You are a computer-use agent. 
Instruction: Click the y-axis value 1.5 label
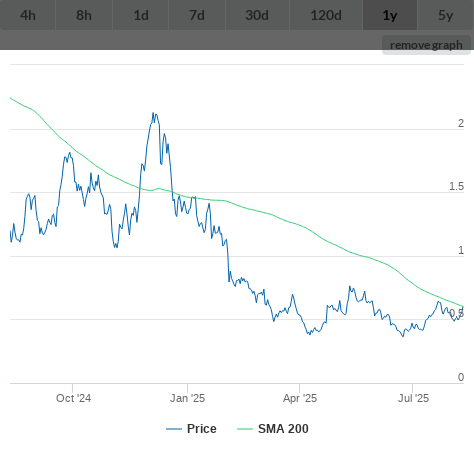point(456,186)
